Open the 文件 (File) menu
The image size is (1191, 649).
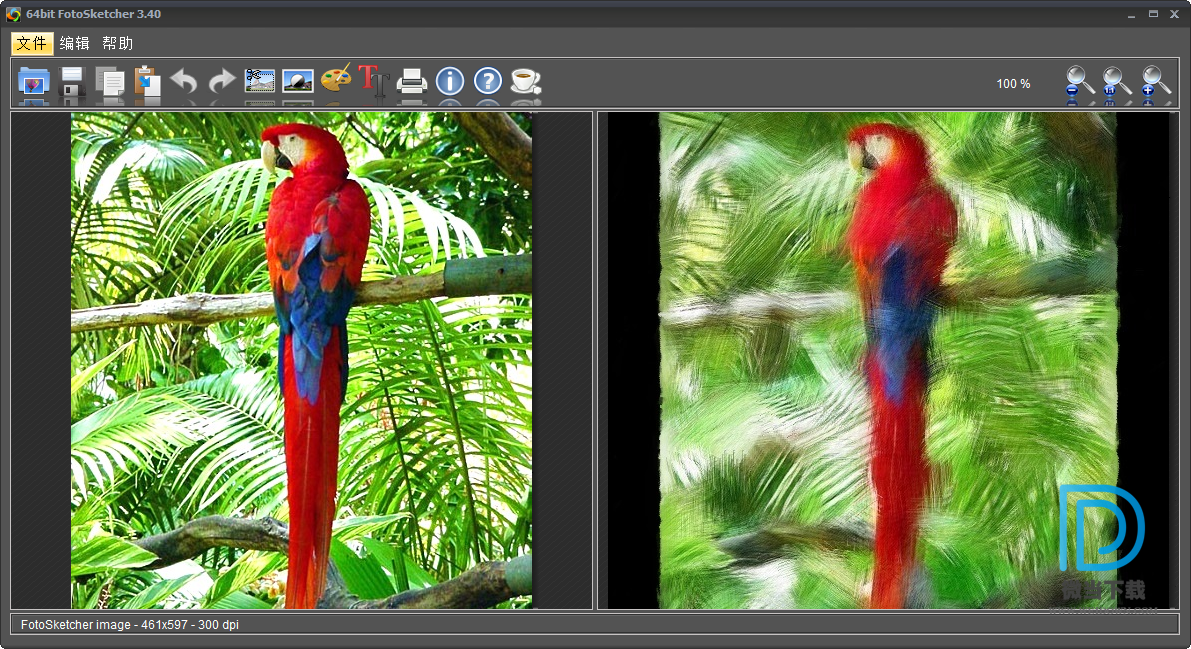coord(32,43)
